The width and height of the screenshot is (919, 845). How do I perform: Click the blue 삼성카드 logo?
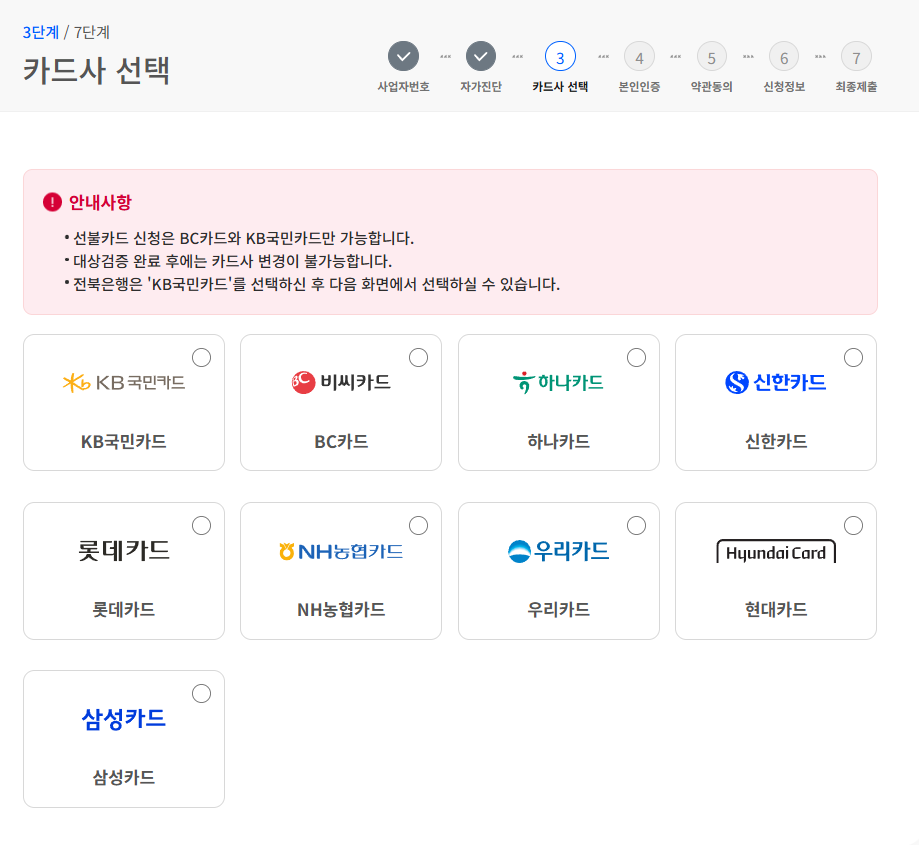pyautogui.click(x=124, y=719)
